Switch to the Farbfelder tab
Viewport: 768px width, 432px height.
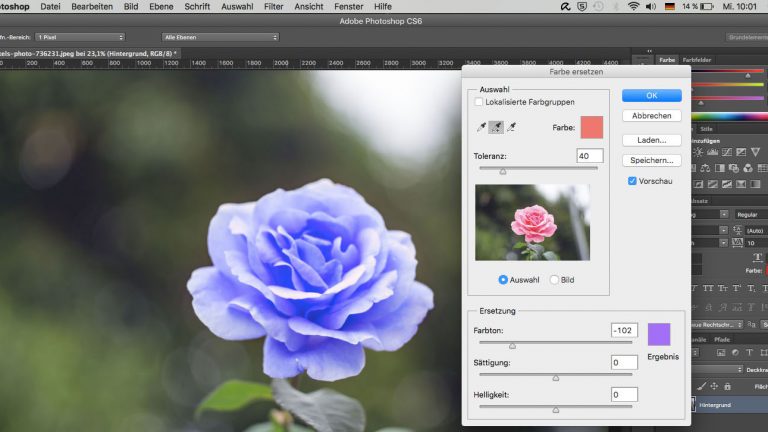click(697, 60)
